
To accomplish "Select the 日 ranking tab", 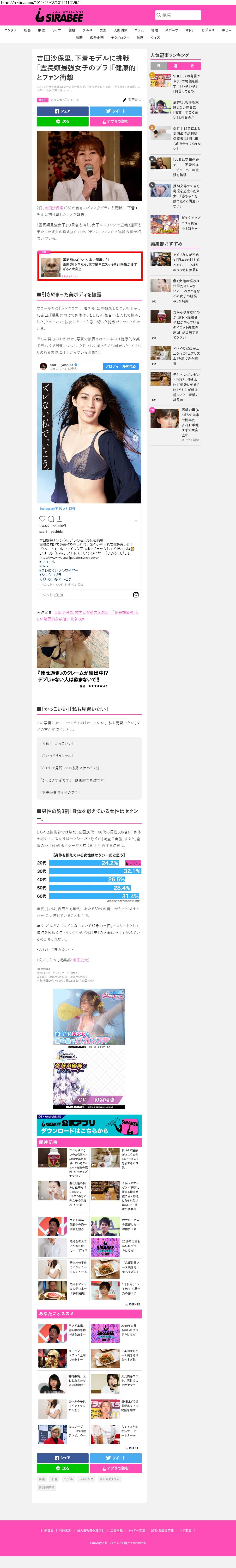I will coord(159,66).
